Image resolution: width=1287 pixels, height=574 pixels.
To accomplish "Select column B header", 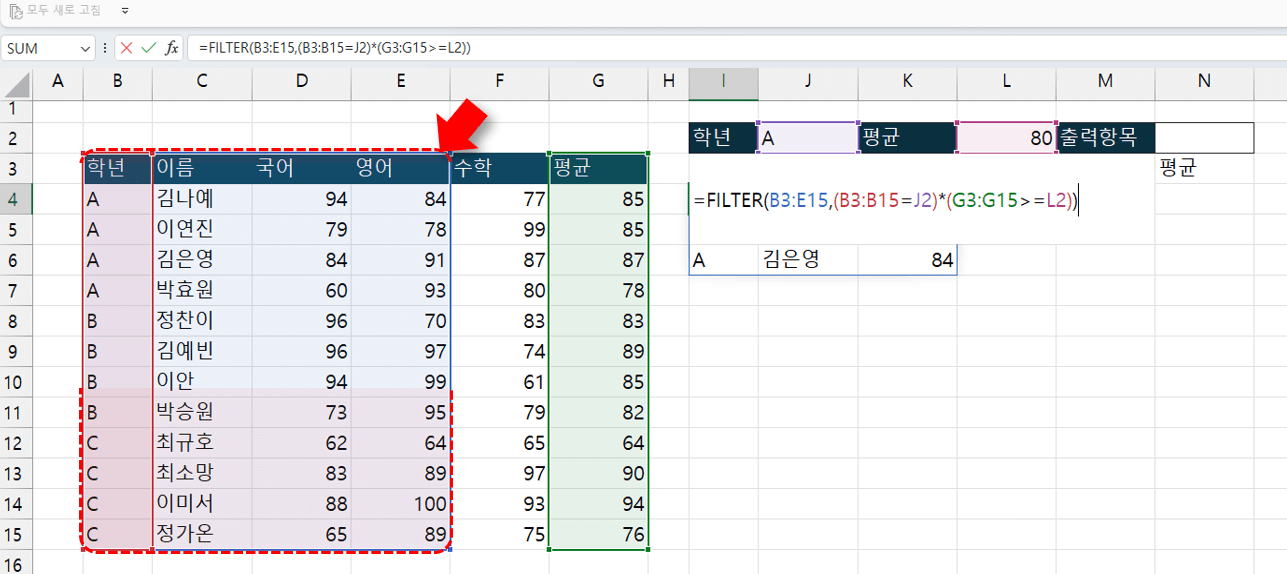I will pos(118,81).
